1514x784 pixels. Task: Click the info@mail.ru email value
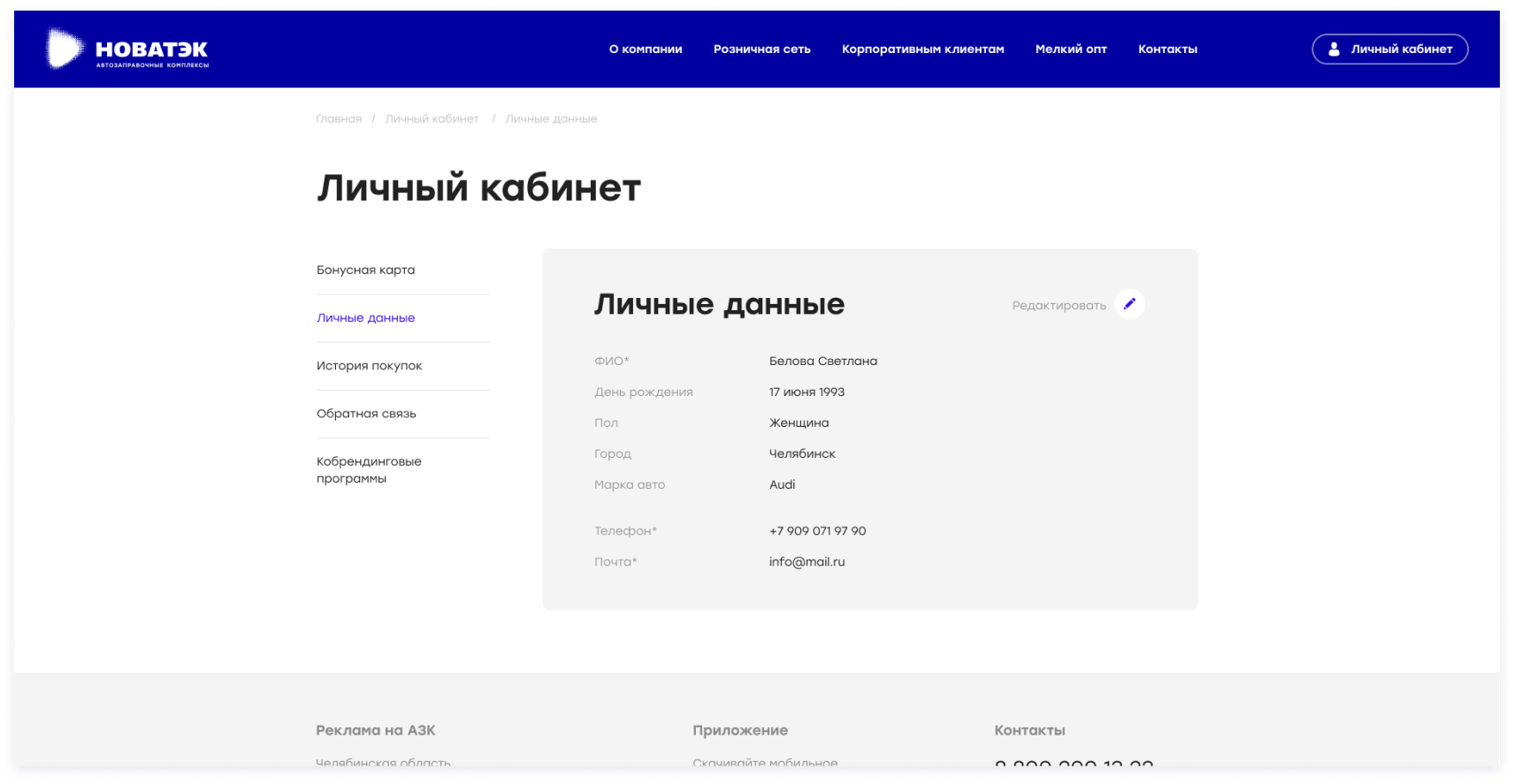coord(807,562)
